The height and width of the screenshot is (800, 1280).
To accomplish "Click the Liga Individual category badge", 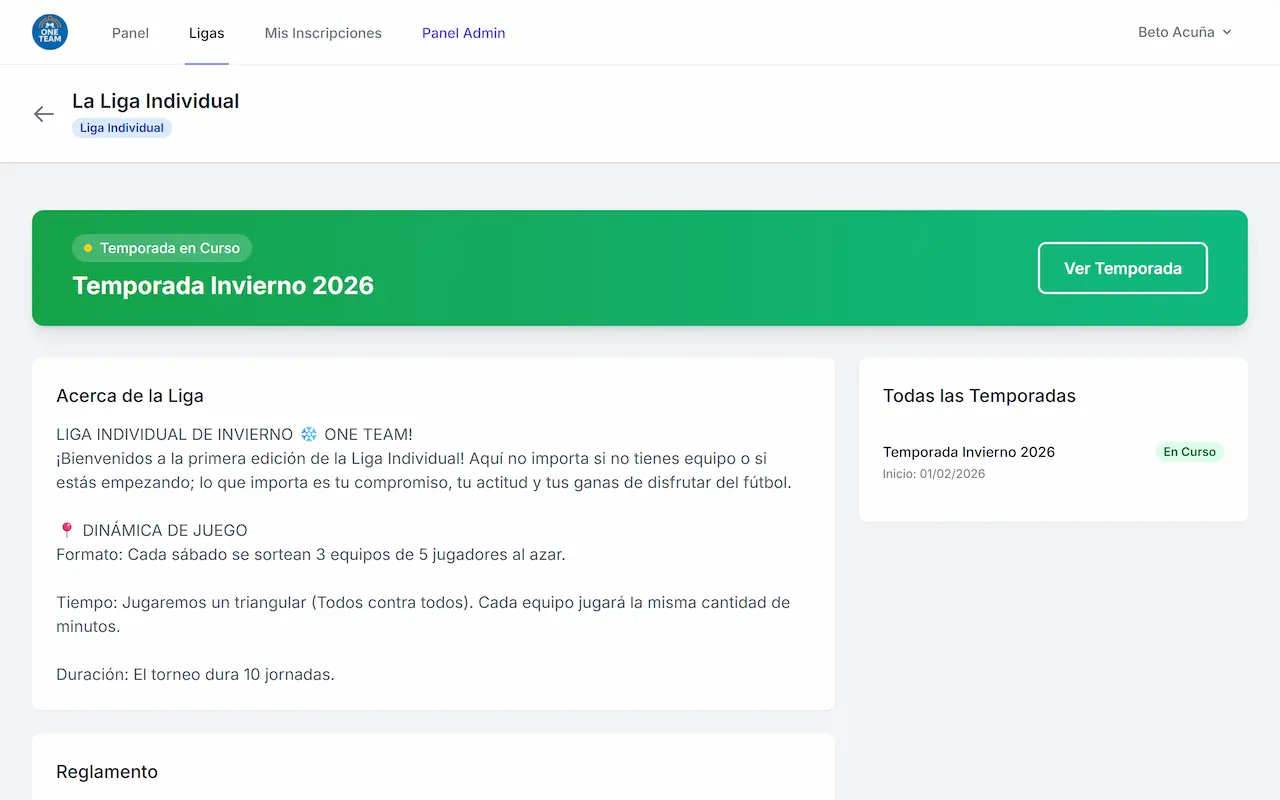I will click(121, 127).
